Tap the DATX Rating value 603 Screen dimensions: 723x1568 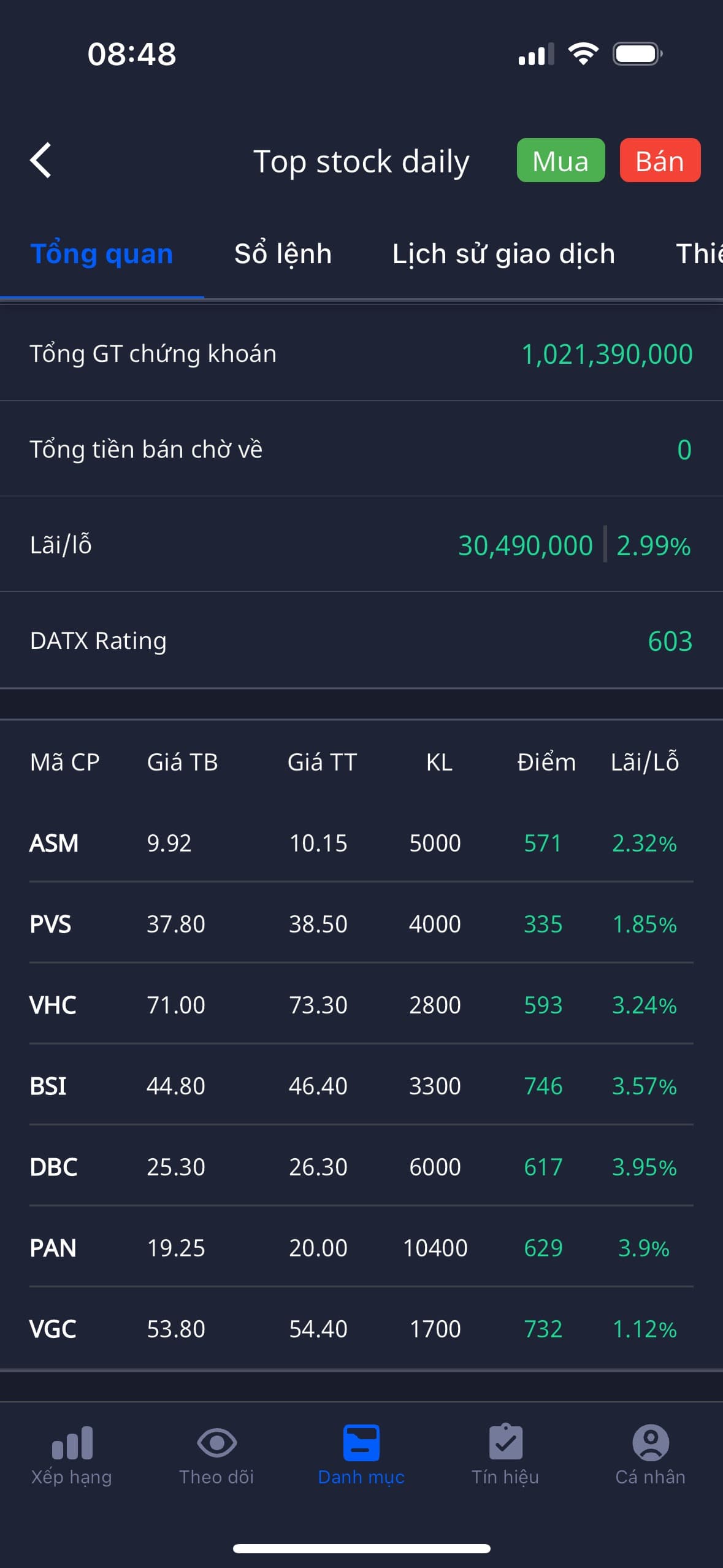click(x=670, y=641)
